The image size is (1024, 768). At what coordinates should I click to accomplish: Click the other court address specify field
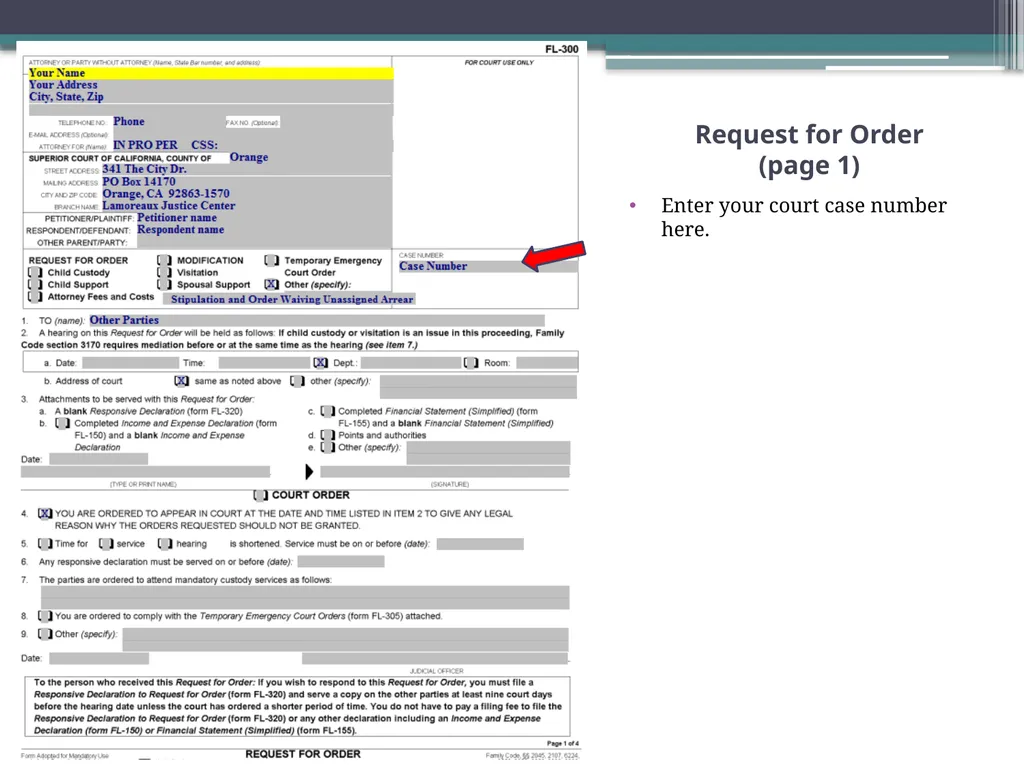pos(478,387)
